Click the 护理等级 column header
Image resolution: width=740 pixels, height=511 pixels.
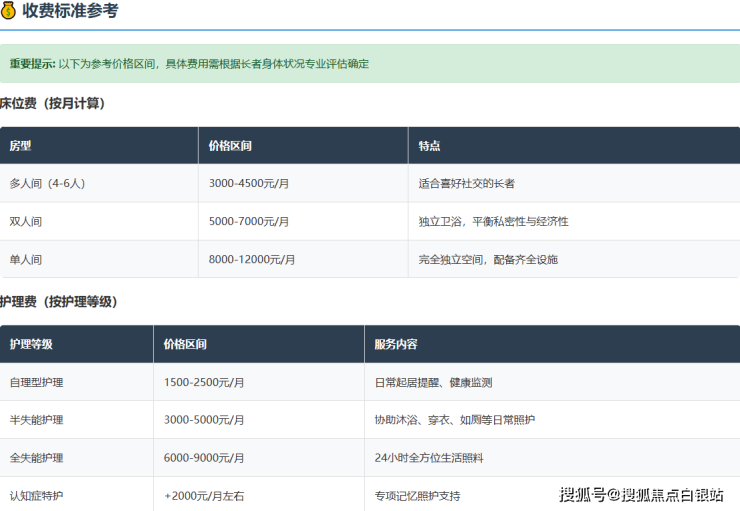click(76, 344)
